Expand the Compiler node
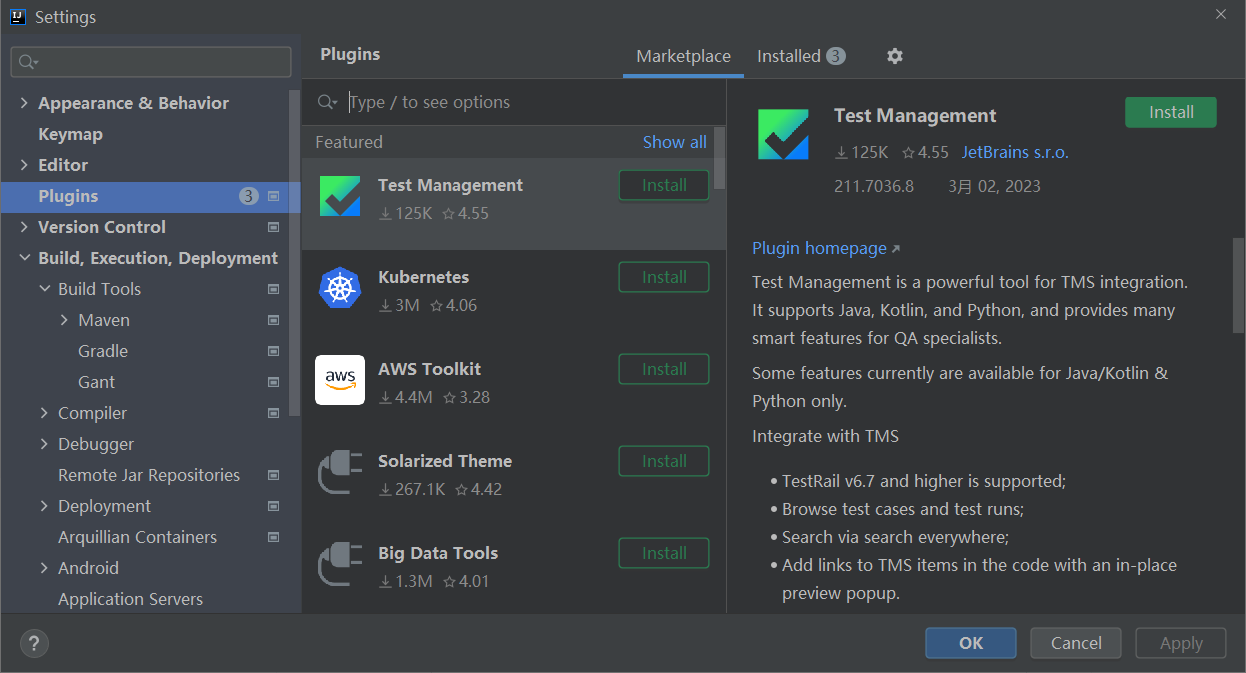1246x673 pixels. (x=44, y=413)
